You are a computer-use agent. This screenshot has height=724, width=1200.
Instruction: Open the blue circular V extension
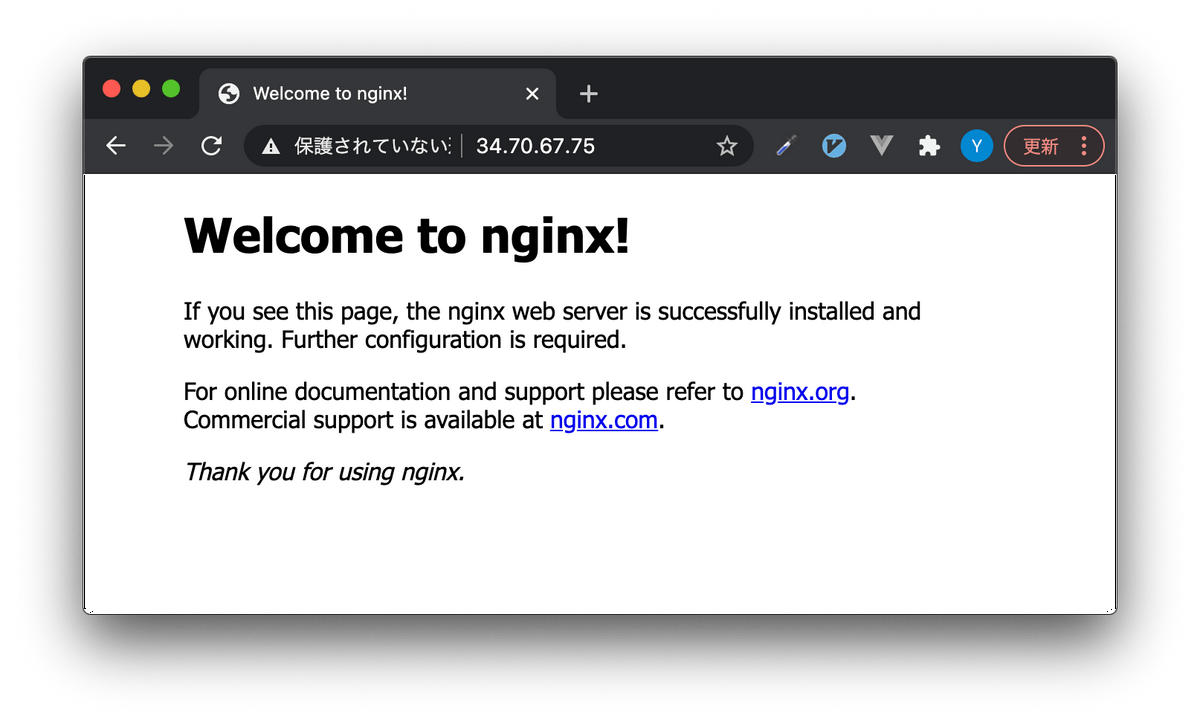(x=834, y=146)
